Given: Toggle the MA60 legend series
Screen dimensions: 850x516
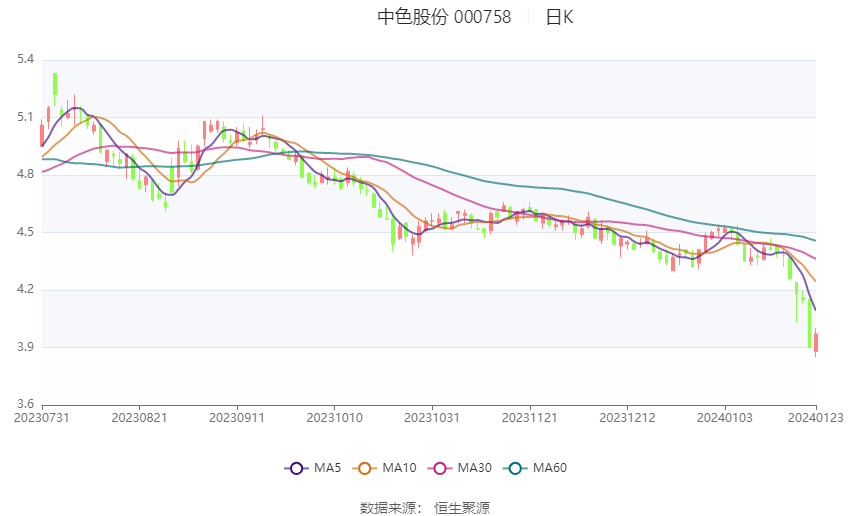Looking at the screenshot, I should point(535,468).
